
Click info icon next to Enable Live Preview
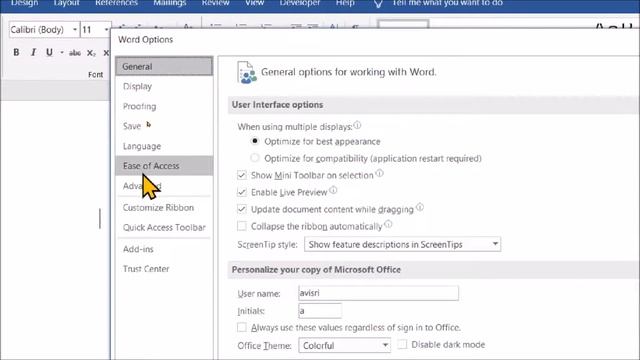(x=333, y=190)
